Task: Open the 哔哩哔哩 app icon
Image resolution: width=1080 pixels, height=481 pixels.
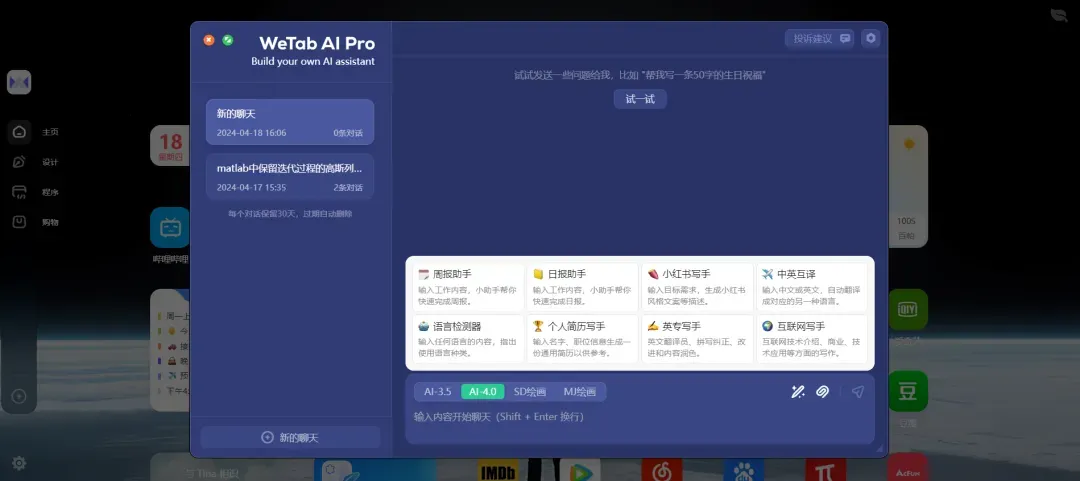Action: point(170,227)
